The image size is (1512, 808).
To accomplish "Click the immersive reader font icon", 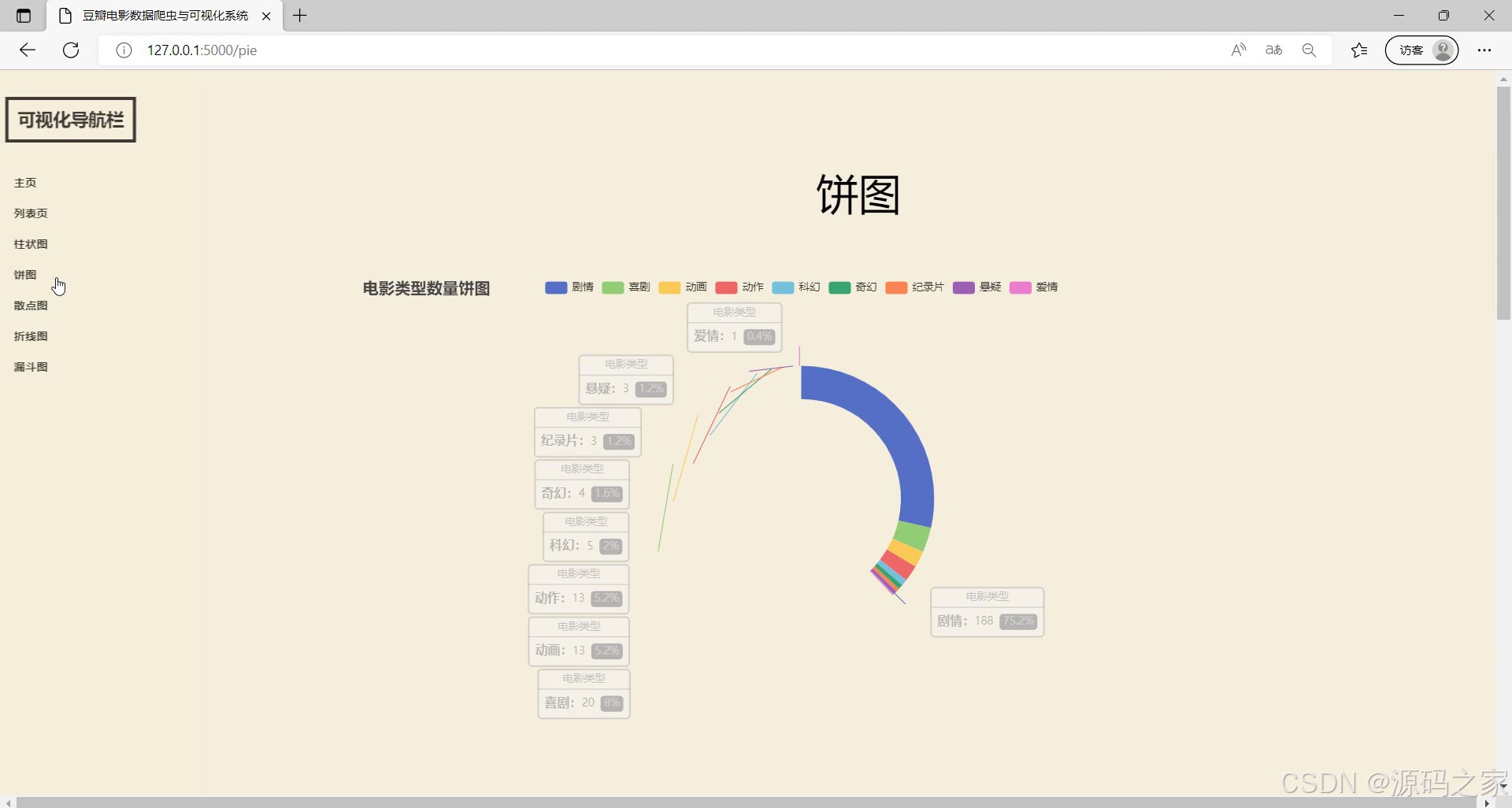I will (1273, 50).
